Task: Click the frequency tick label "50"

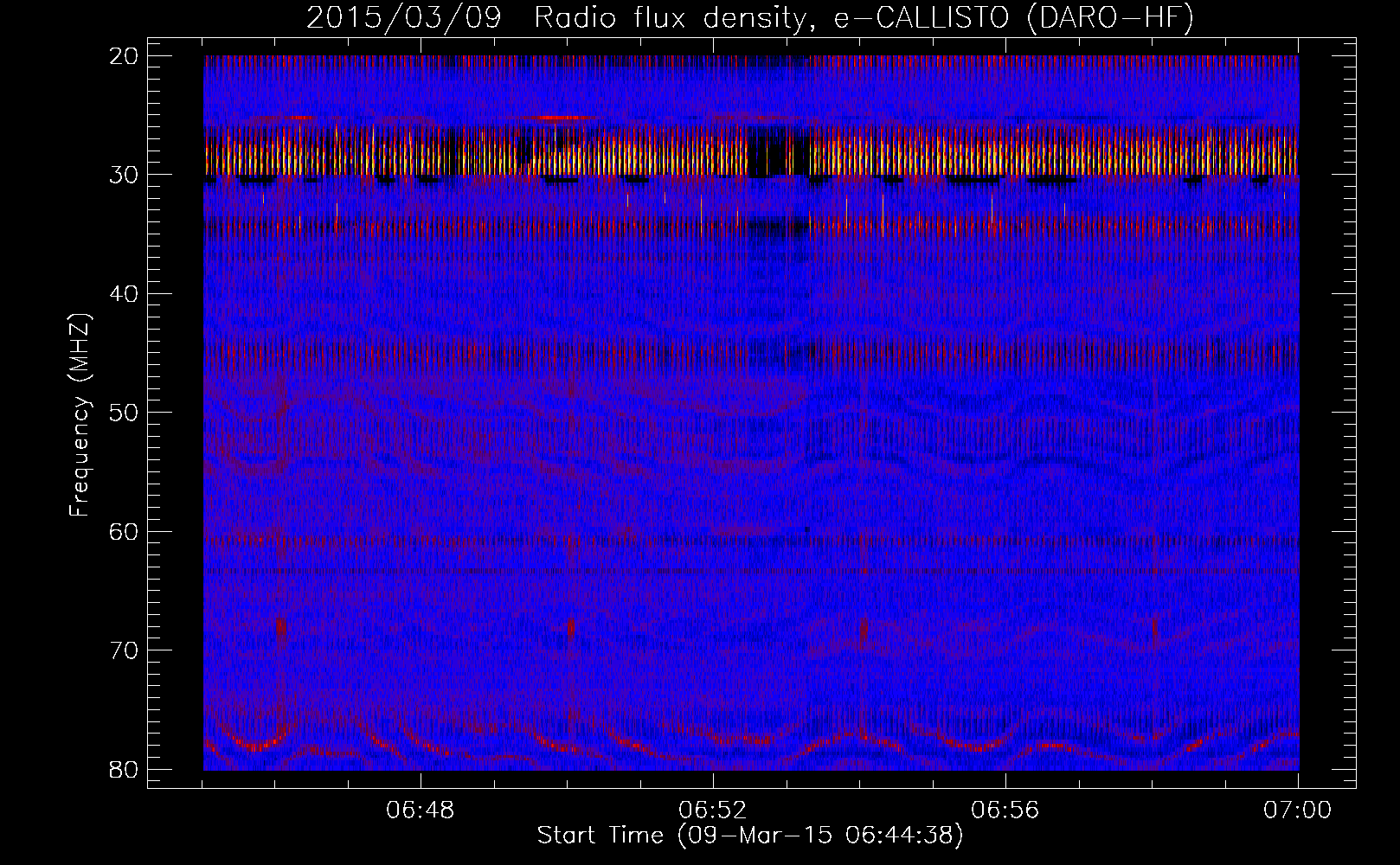Action: (125, 413)
